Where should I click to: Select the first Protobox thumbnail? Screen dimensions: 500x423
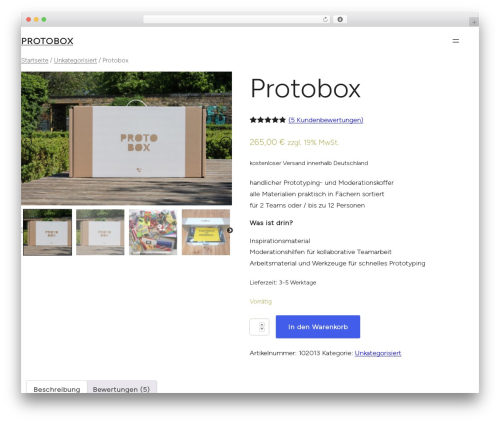(x=47, y=232)
